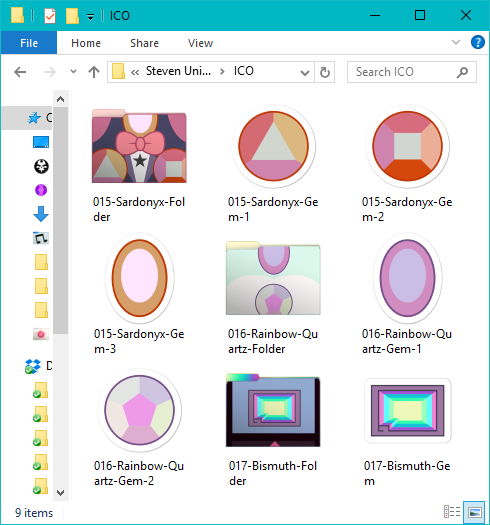Open the recent locations dropdown
490x525 pixels.
coord(73,72)
